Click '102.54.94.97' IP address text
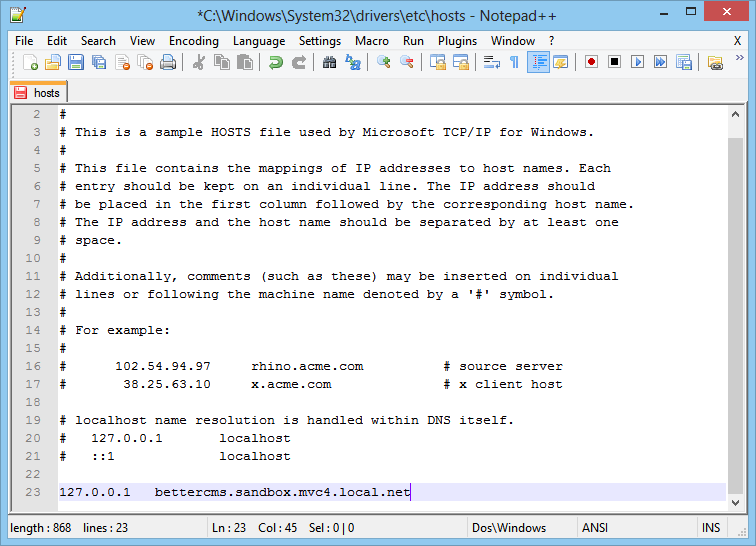756x546 pixels. [x=162, y=366]
